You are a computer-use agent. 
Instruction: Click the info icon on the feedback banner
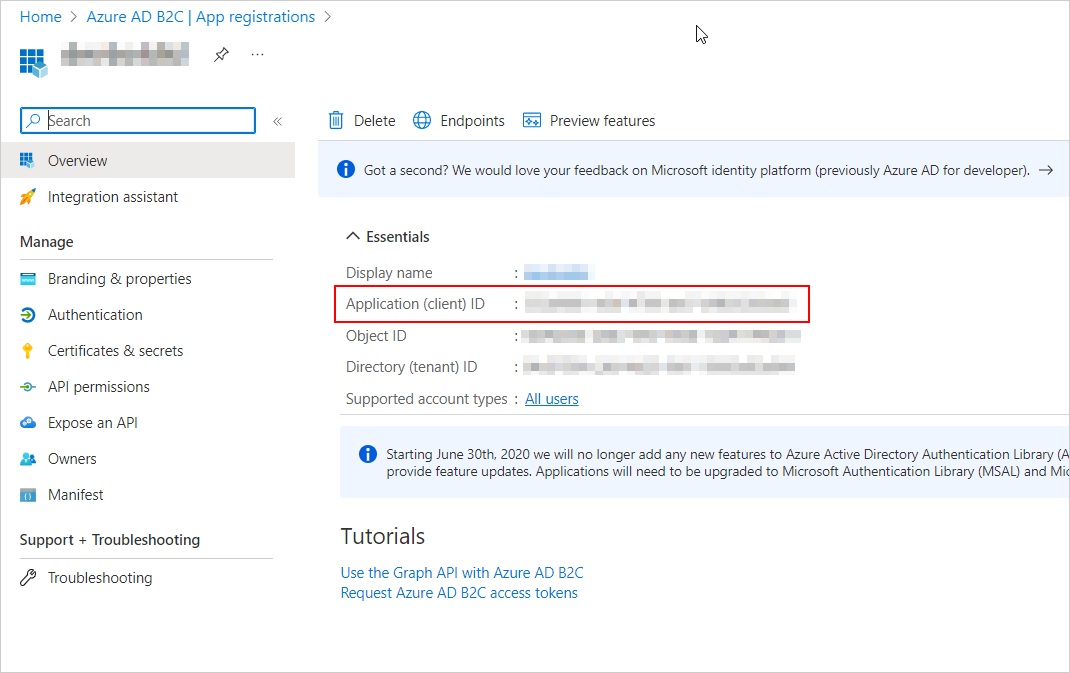click(346, 169)
